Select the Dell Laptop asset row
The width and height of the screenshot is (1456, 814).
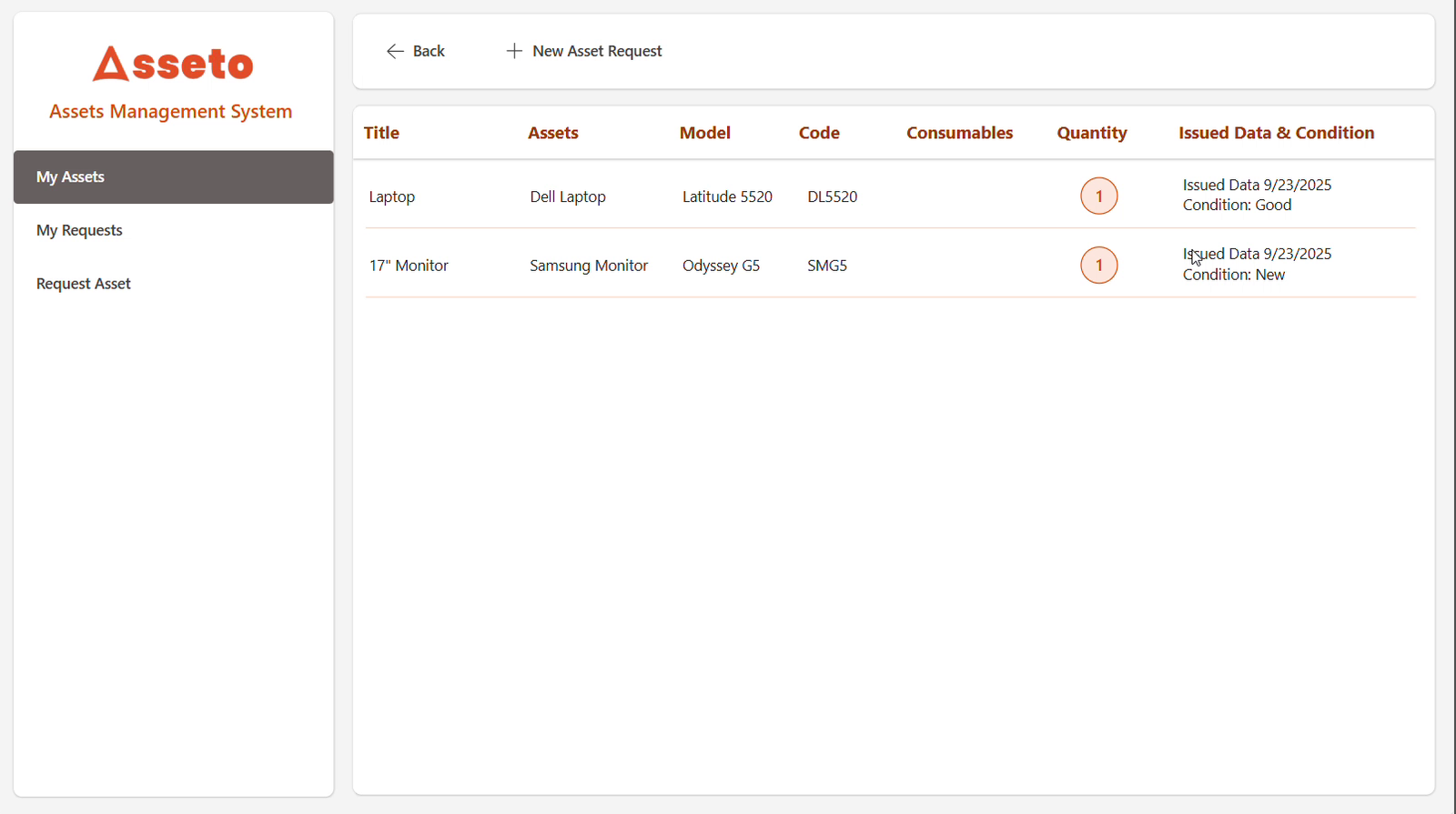568,196
